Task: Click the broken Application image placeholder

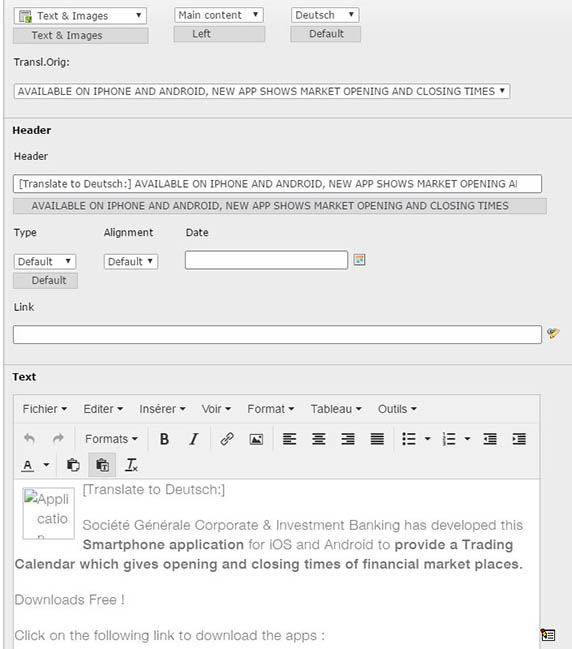Action: [49, 513]
